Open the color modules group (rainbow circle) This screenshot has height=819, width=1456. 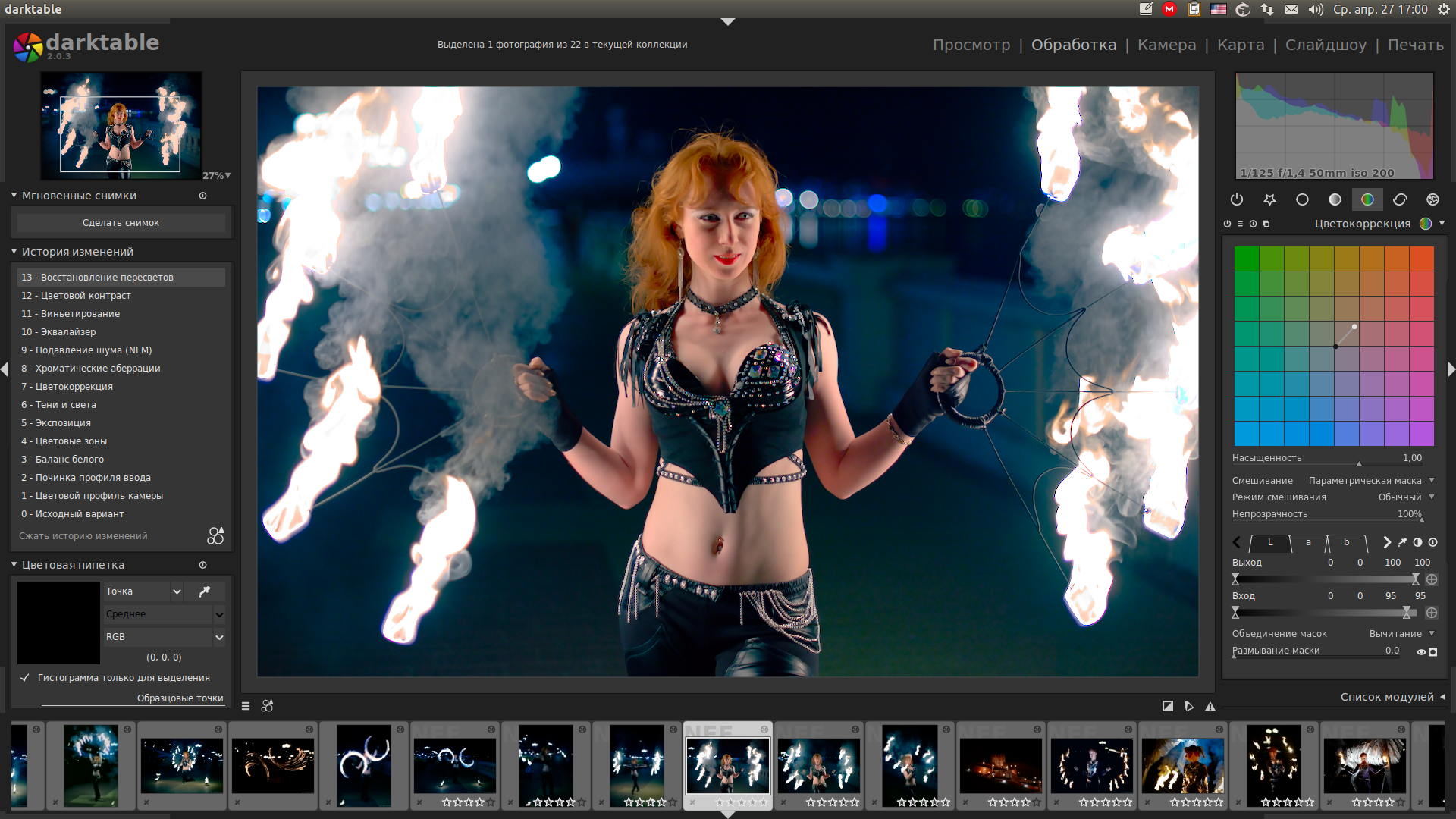click(x=1367, y=199)
